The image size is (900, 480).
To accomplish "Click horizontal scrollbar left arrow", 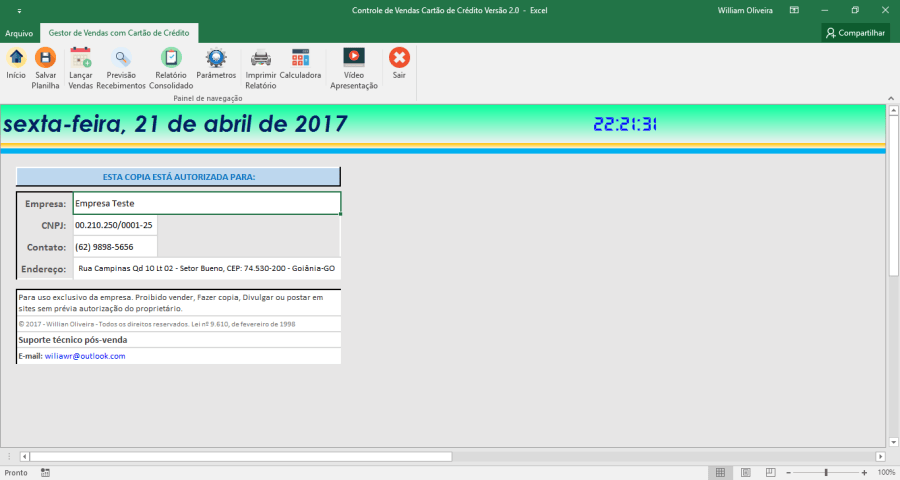I will coord(25,456).
